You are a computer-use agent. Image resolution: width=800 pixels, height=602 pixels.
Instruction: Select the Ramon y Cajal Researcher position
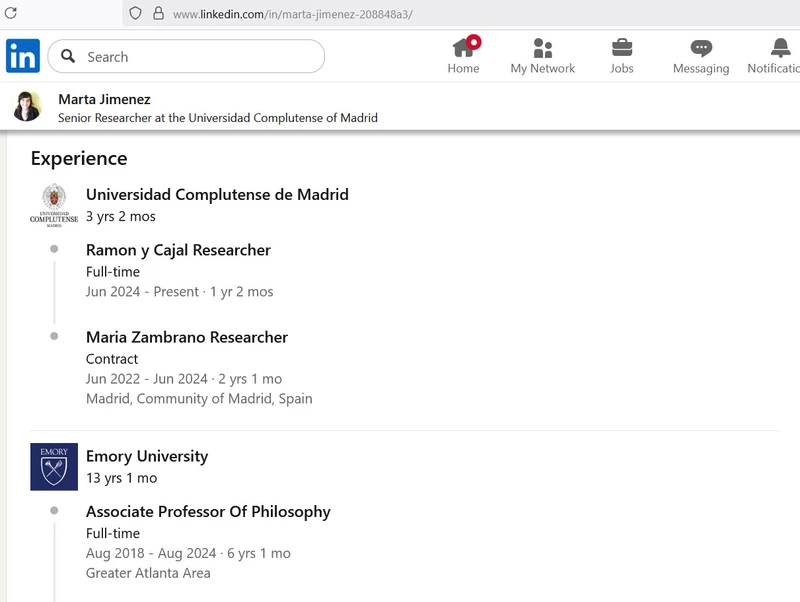tap(178, 250)
